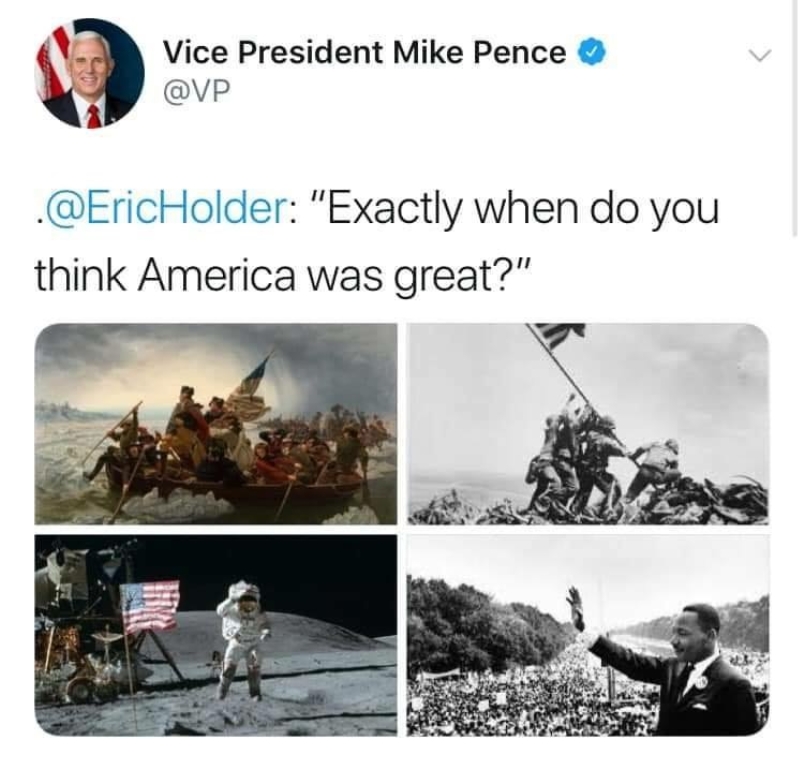Open the tweet options chevron menu
Screen dimensions: 803x768
click(759, 55)
